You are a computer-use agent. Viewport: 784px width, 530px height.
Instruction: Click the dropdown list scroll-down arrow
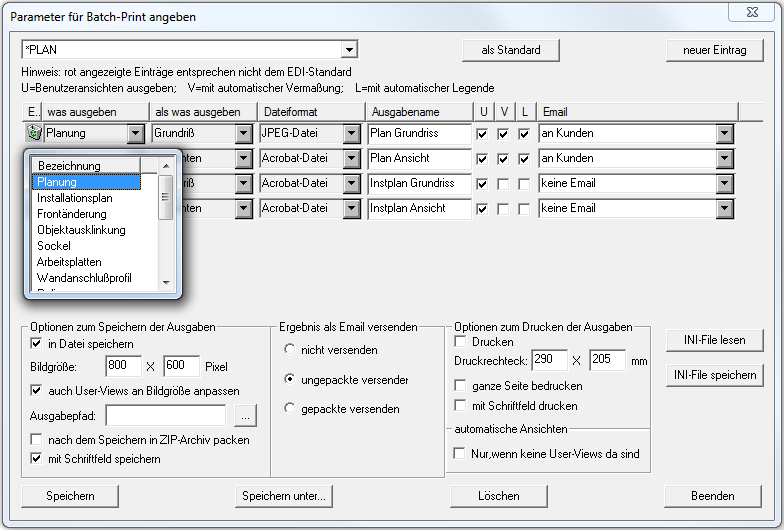point(166,283)
